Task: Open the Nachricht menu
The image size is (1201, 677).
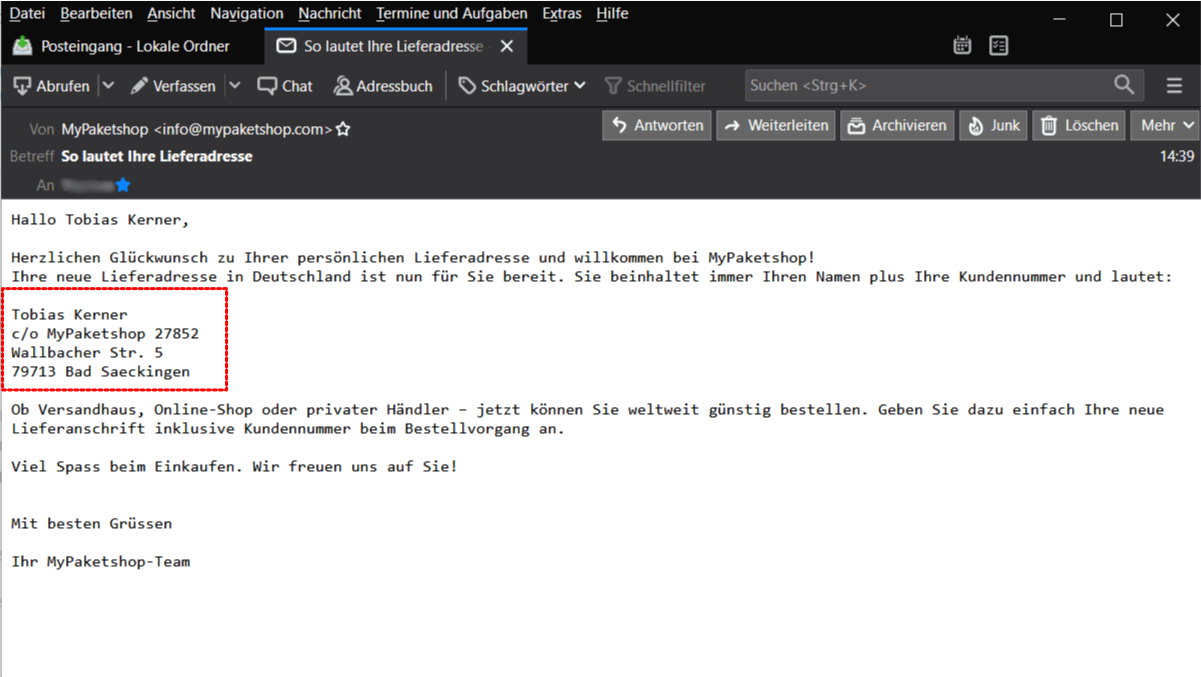Action: [329, 13]
